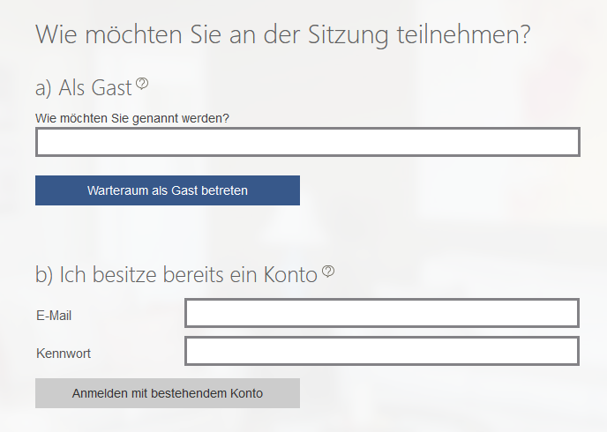The width and height of the screenshot is (607, 432).
Task: Click heading "b) Ich besitze bereits ein Konto"
Action: [x=177, y=274]
